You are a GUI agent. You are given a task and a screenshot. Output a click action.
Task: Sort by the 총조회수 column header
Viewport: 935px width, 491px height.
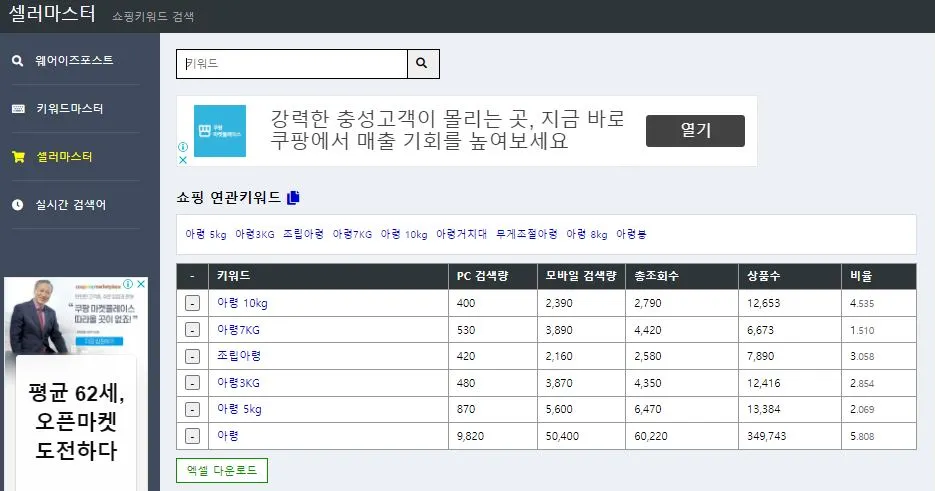(x=682, y=276)
